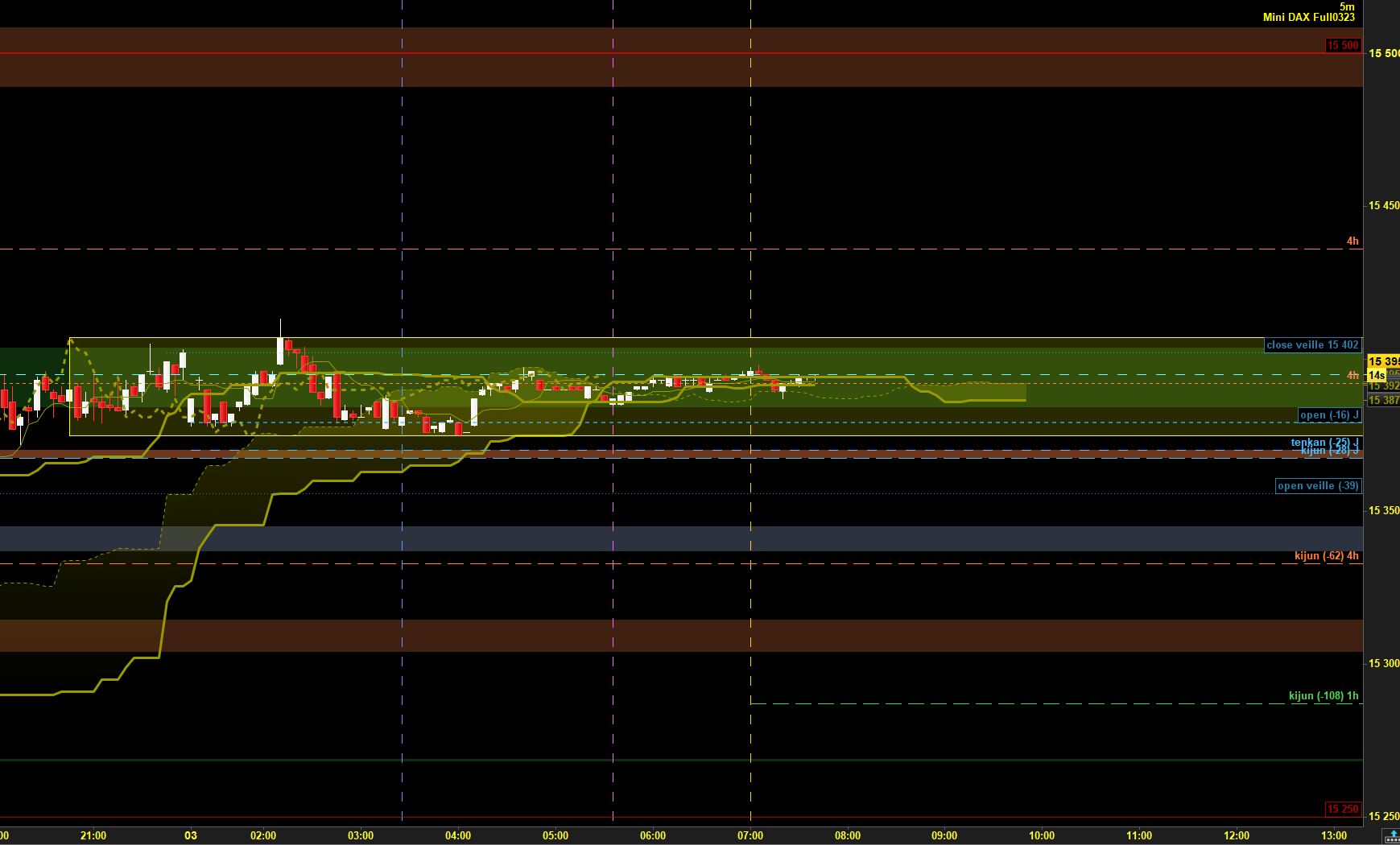Click the 04:00 time axis label

458,835
